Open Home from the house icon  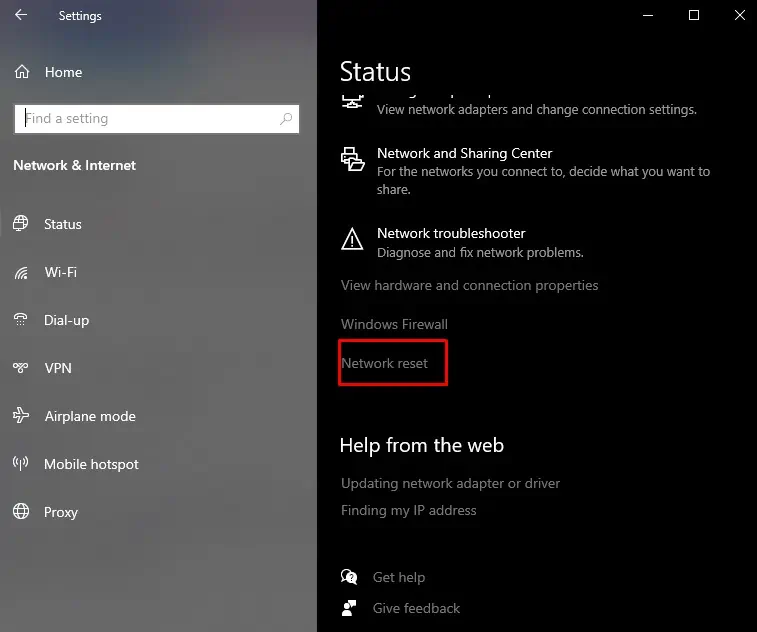(22, 72)
